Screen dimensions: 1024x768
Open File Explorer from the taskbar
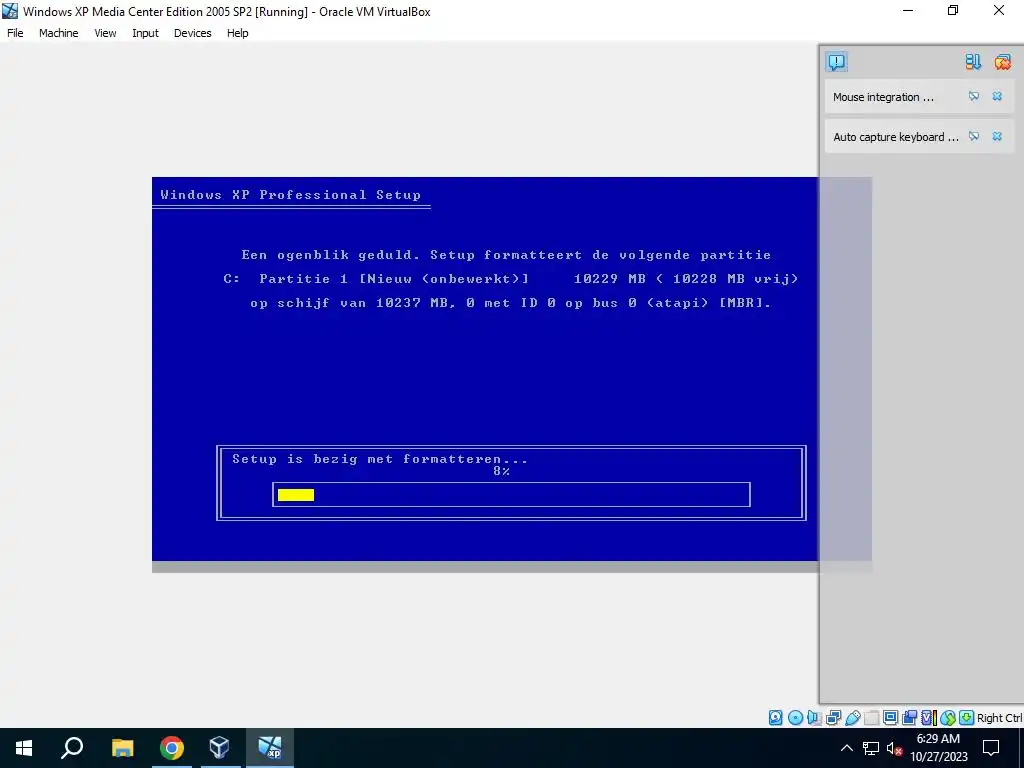(x=122, y=748)
